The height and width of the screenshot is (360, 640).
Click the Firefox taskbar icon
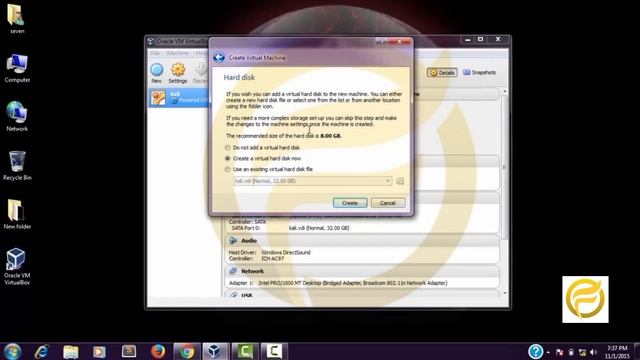pos(158,351)
